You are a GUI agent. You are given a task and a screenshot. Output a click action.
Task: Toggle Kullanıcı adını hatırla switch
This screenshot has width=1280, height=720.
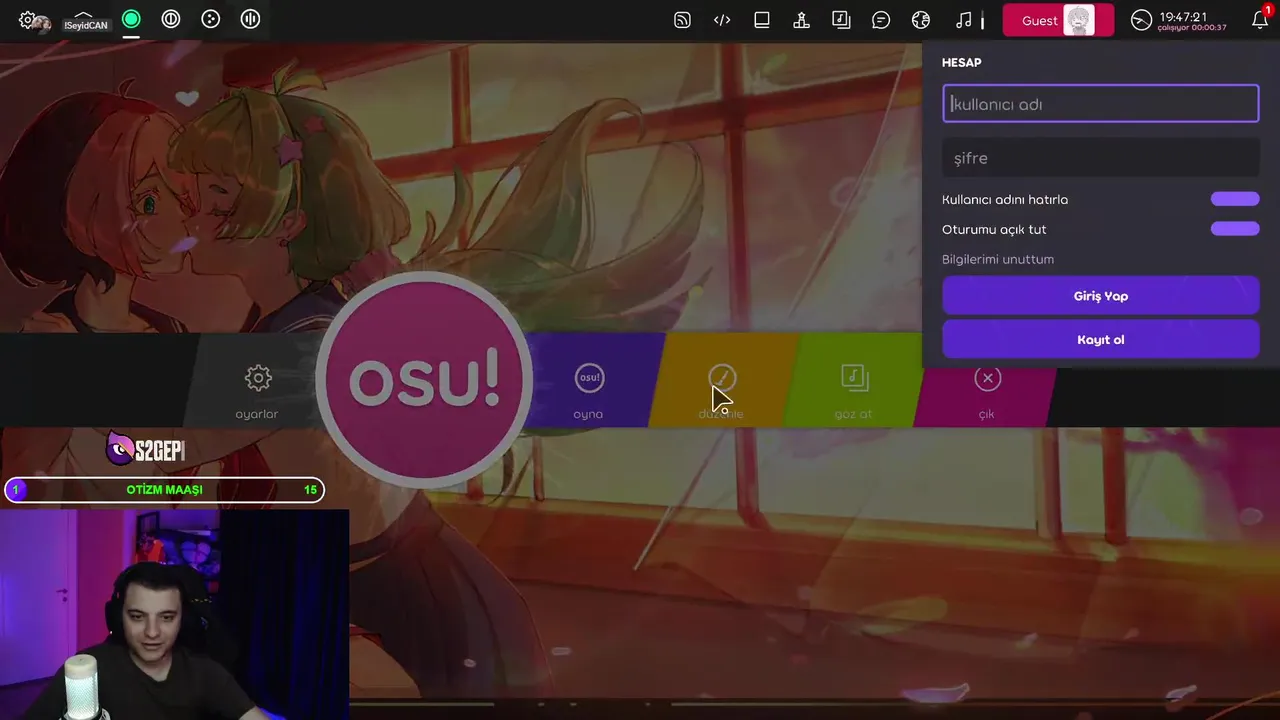[1235, 199]
